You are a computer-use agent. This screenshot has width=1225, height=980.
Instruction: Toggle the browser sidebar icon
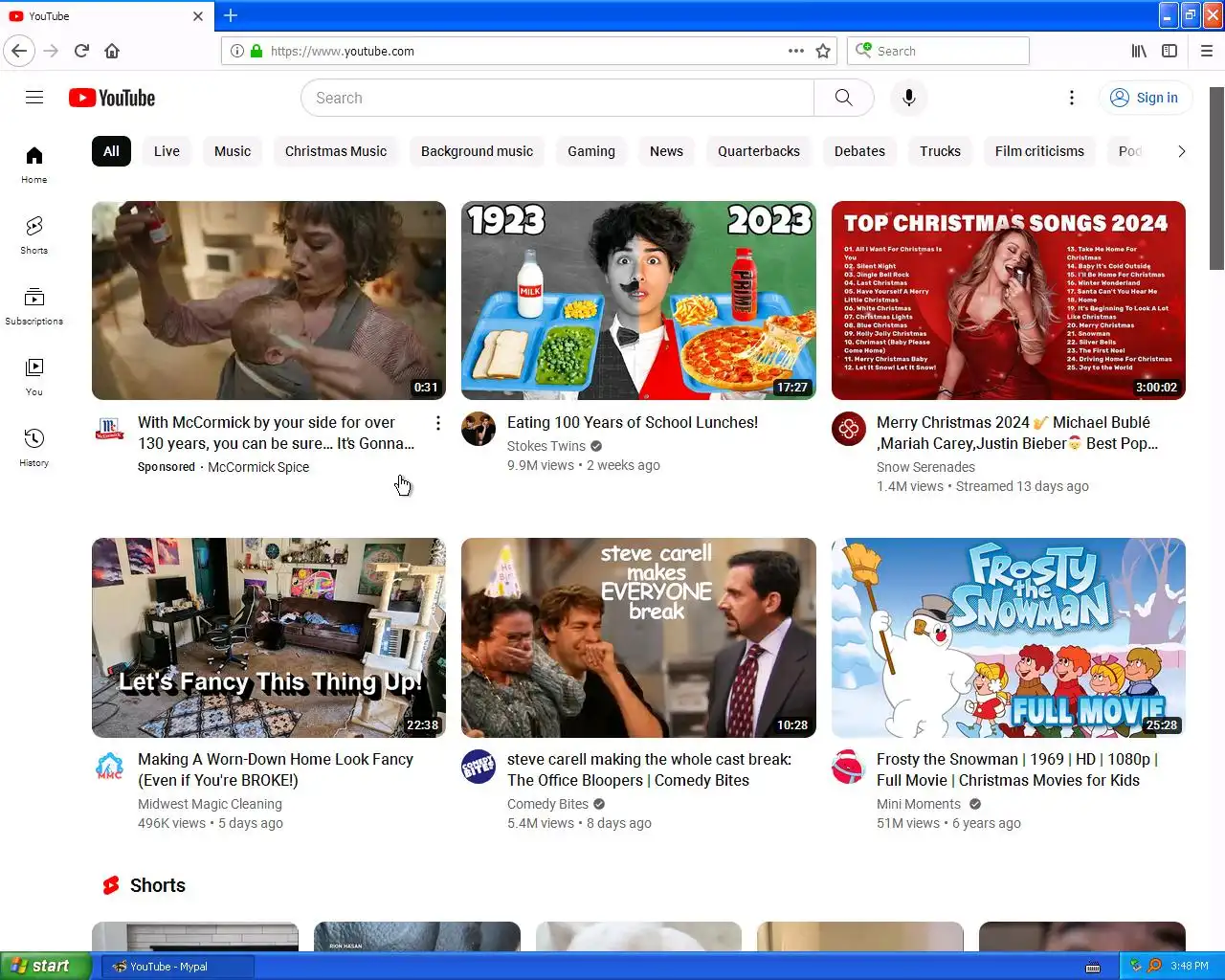point(1169,51)
